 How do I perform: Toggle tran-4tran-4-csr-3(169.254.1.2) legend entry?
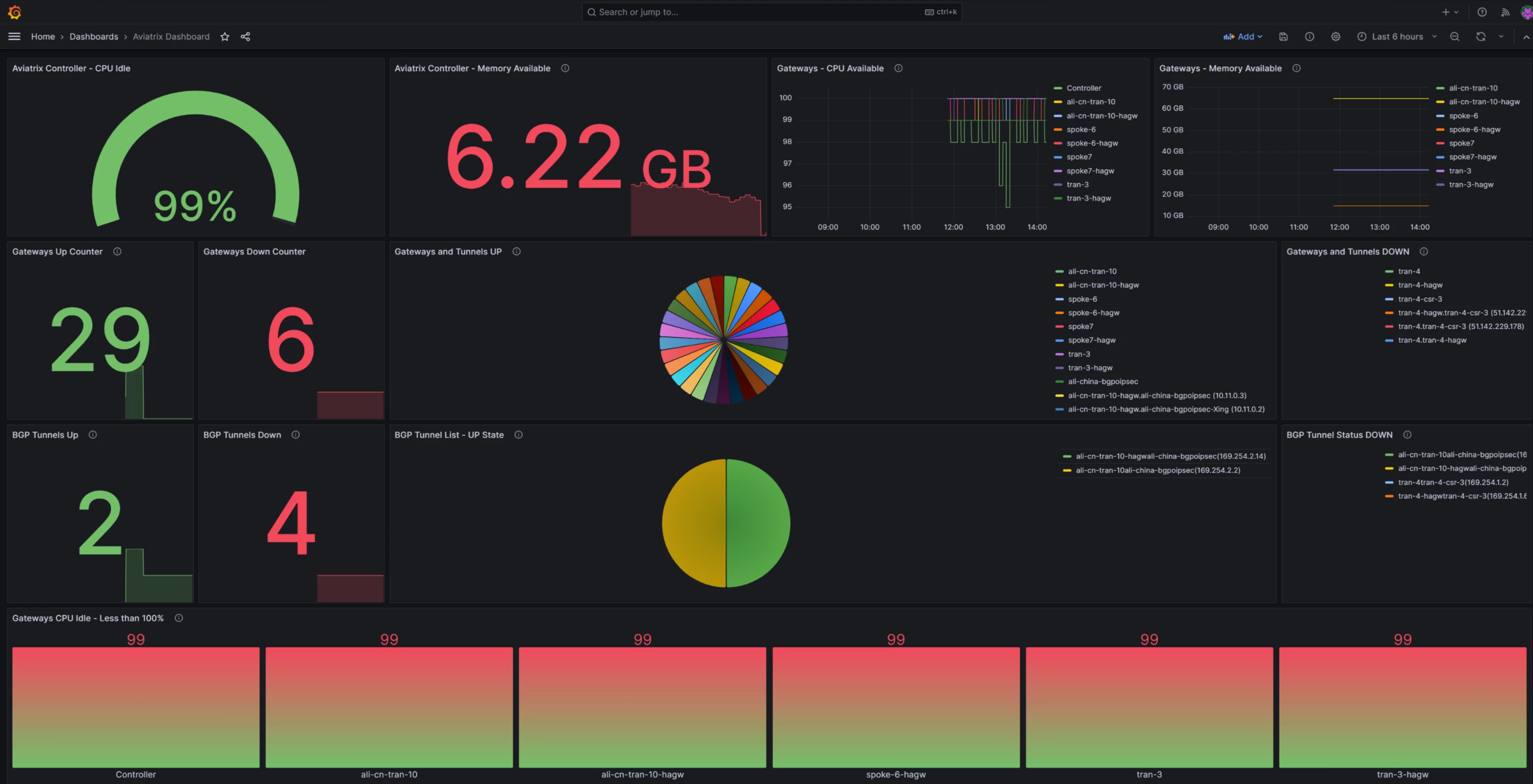(1453, 482)
